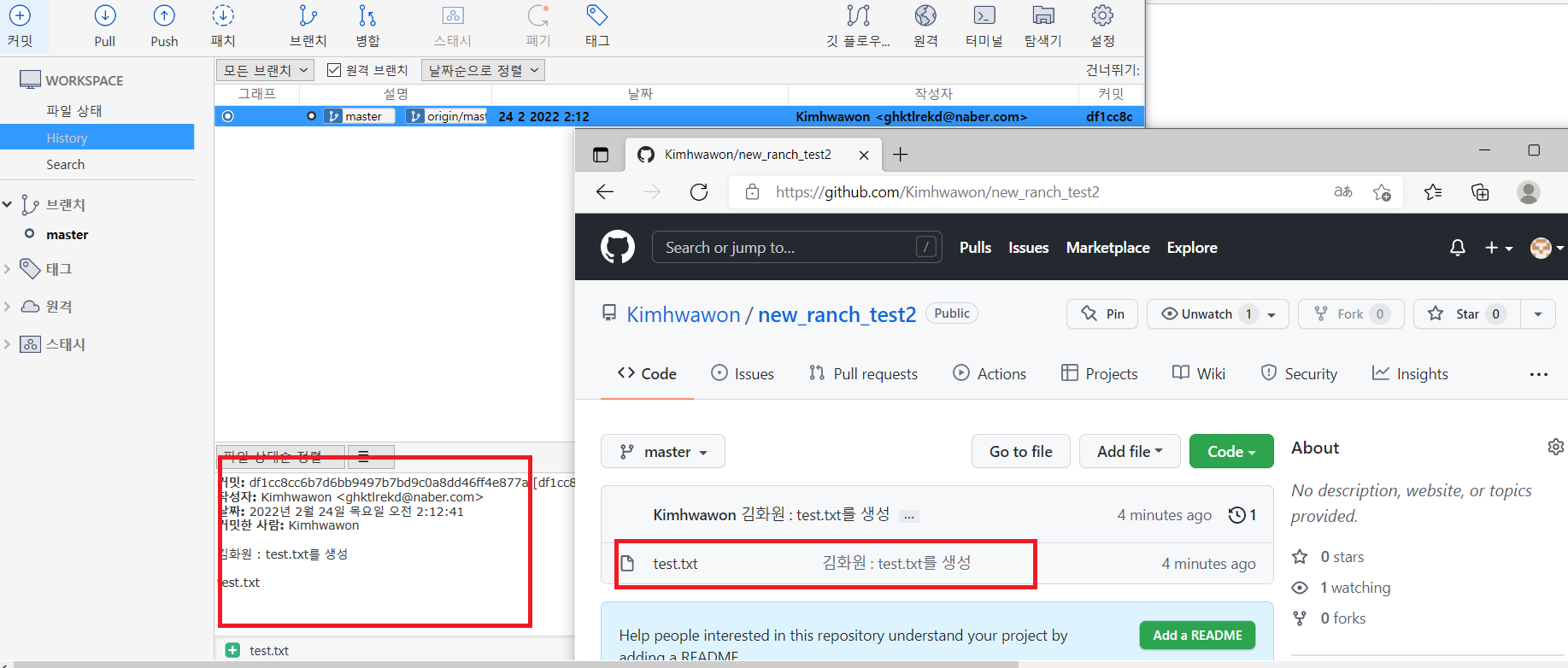This screenshot has height=668, width=1568.
Task: Select the df1cc8c commit row
Action: 678,116
